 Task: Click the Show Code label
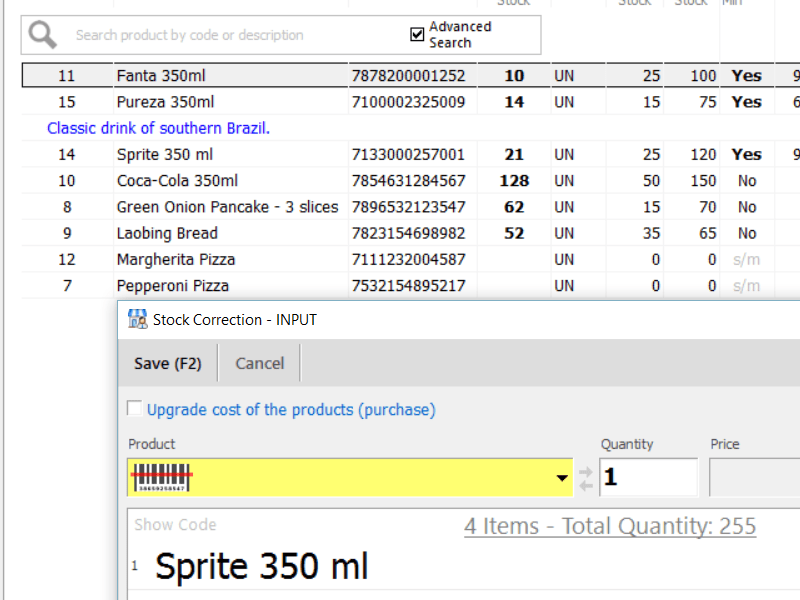175,525
